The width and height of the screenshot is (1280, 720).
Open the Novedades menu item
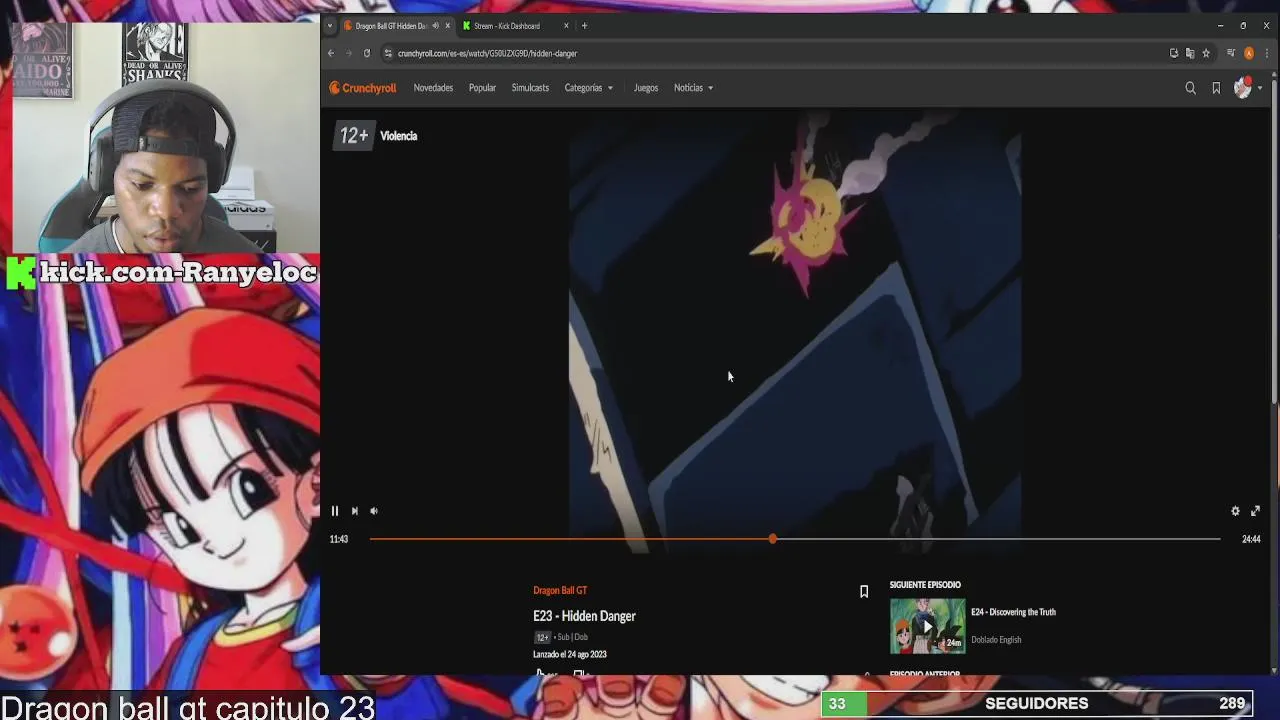433,88
